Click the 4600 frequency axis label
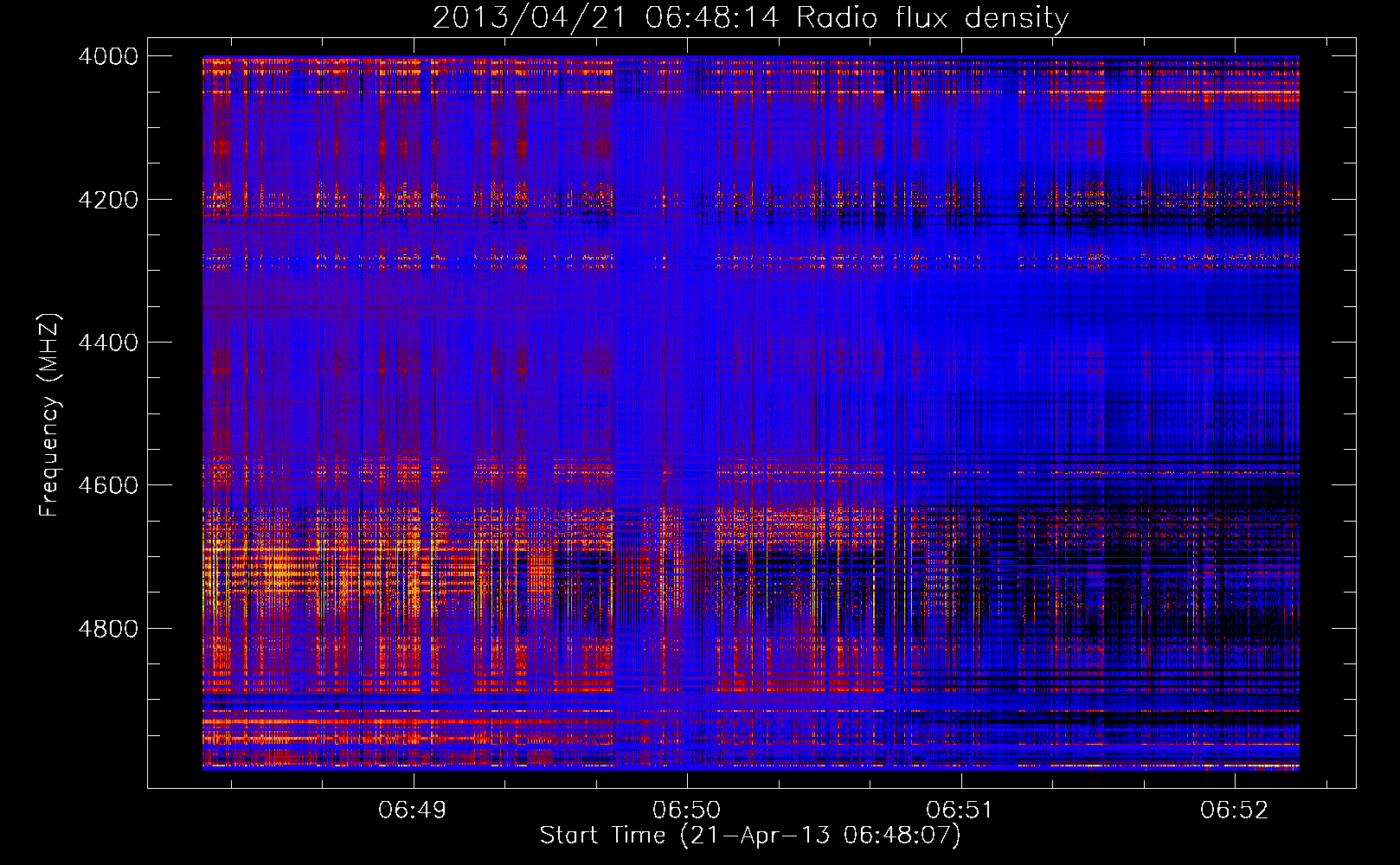Image resolution: width=1400 pixels, height=865 pixels. (107, 485)
